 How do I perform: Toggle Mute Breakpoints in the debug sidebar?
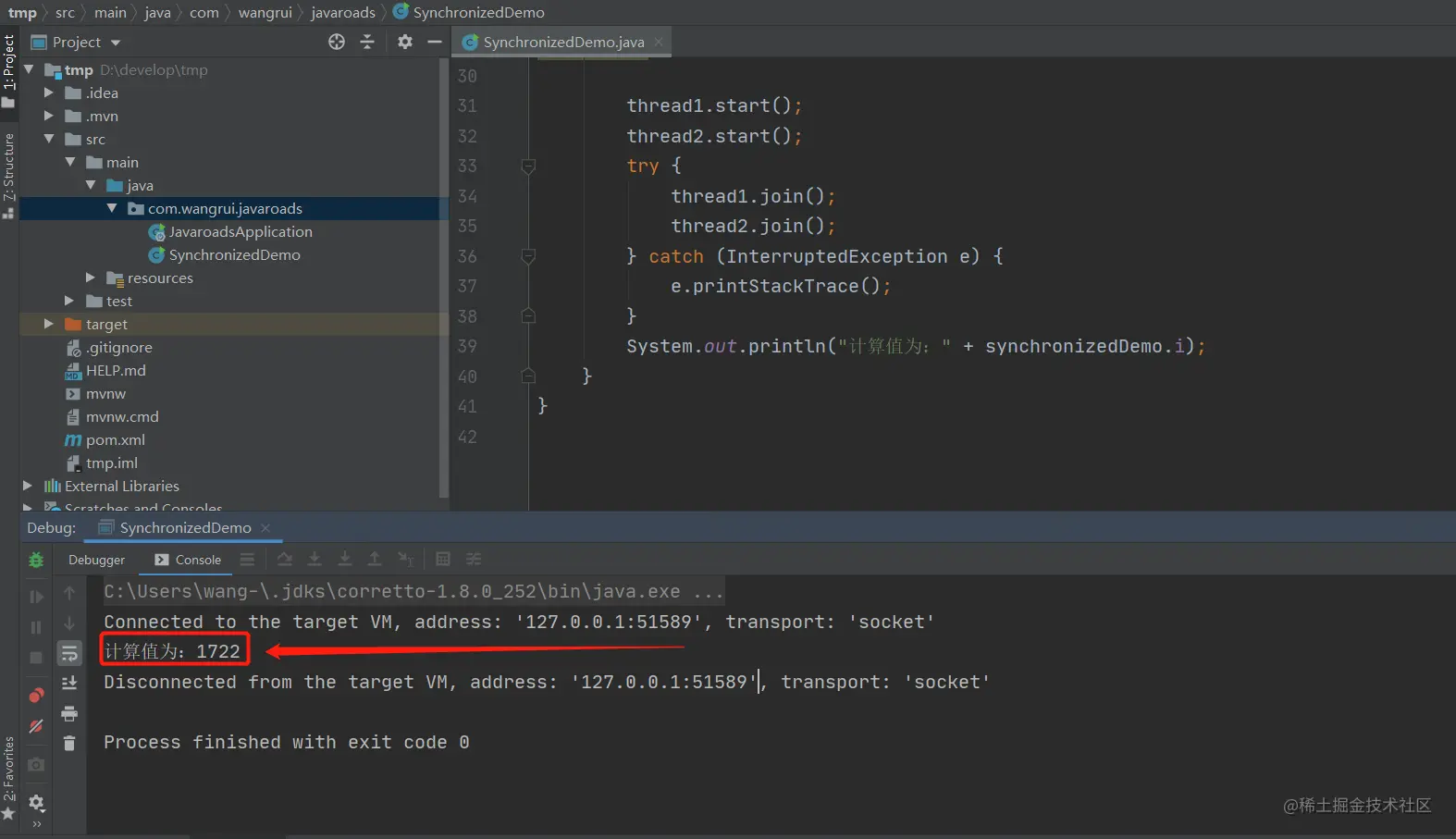click(36, 726)
